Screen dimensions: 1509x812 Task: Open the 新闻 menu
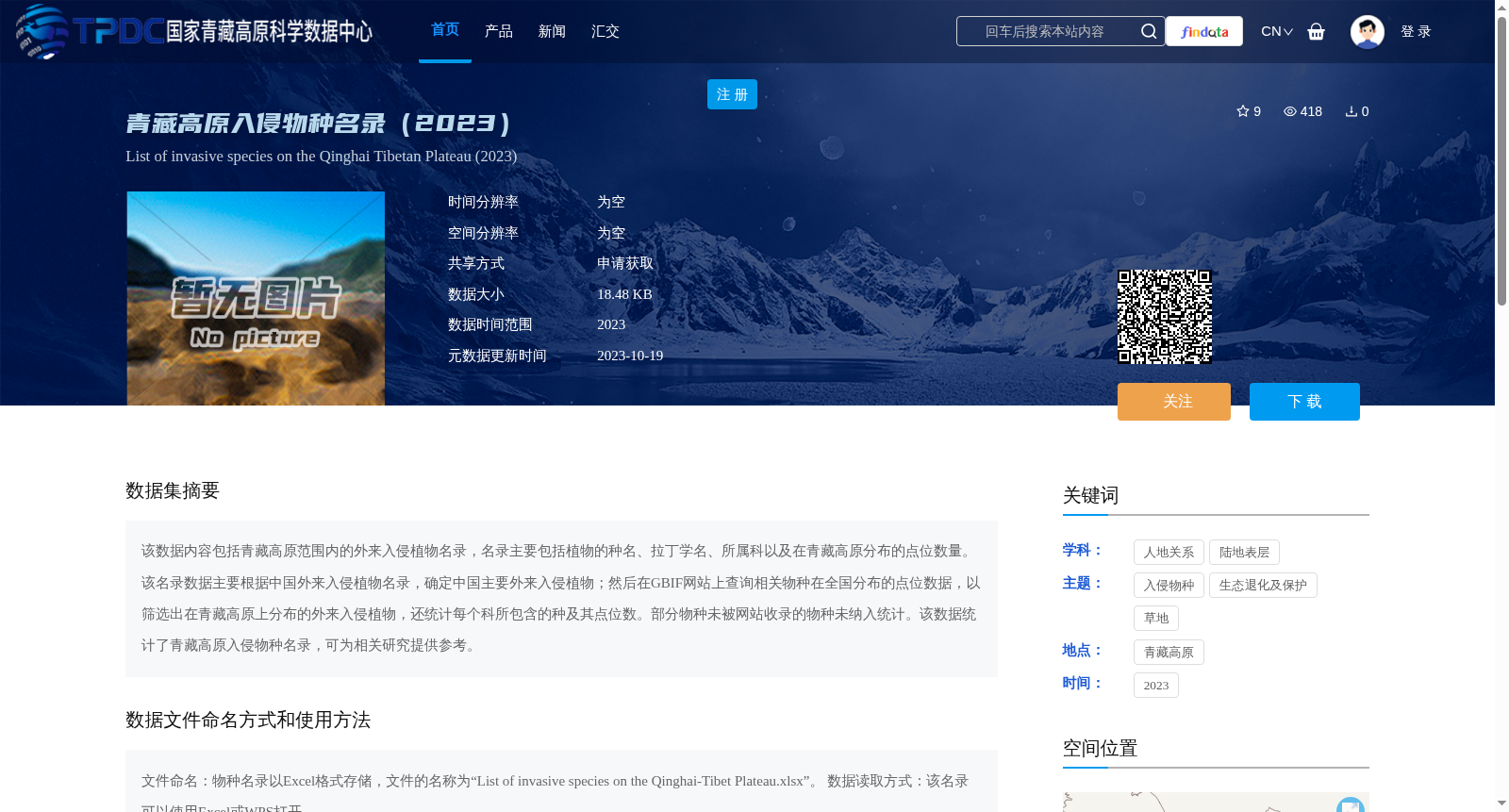click(552, 31)
